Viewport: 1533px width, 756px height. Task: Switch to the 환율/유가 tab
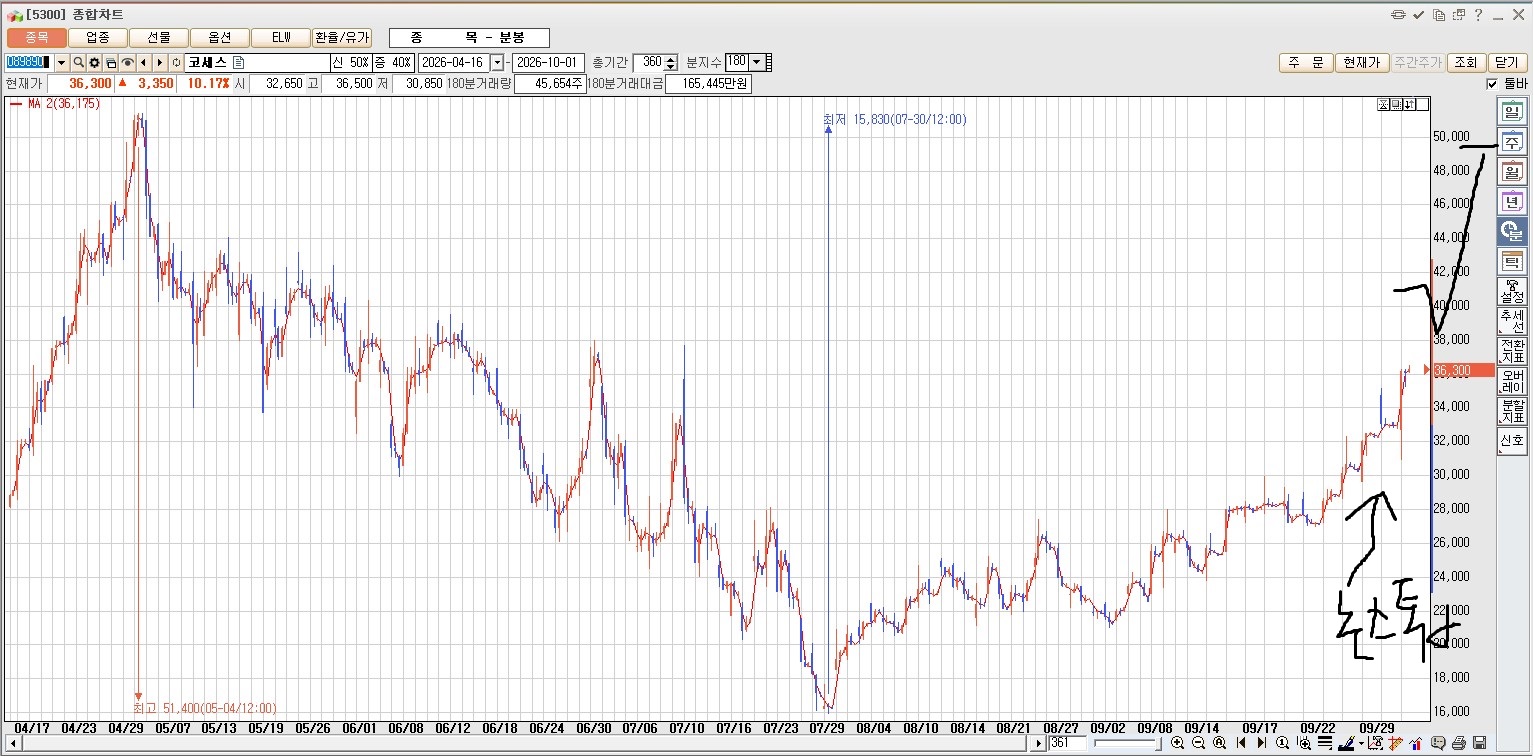[x=341, y=37]
